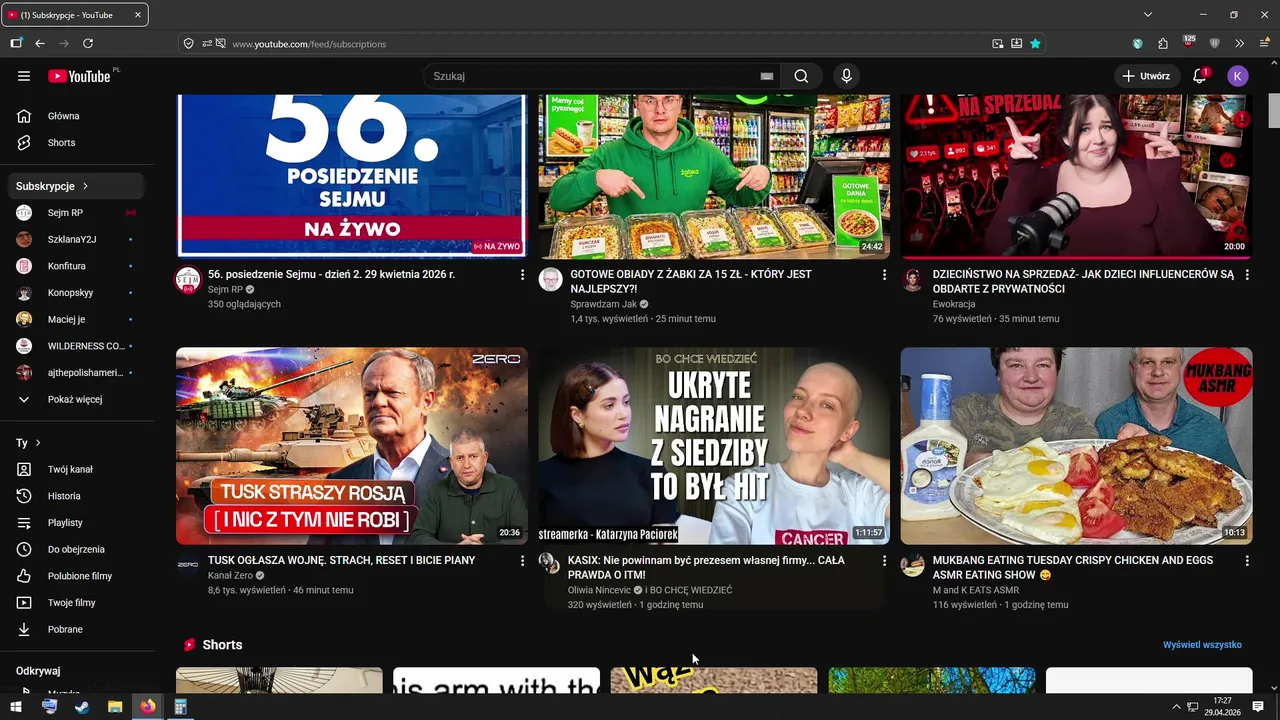Show more browser toolbar items chevron

(1239, 43)
